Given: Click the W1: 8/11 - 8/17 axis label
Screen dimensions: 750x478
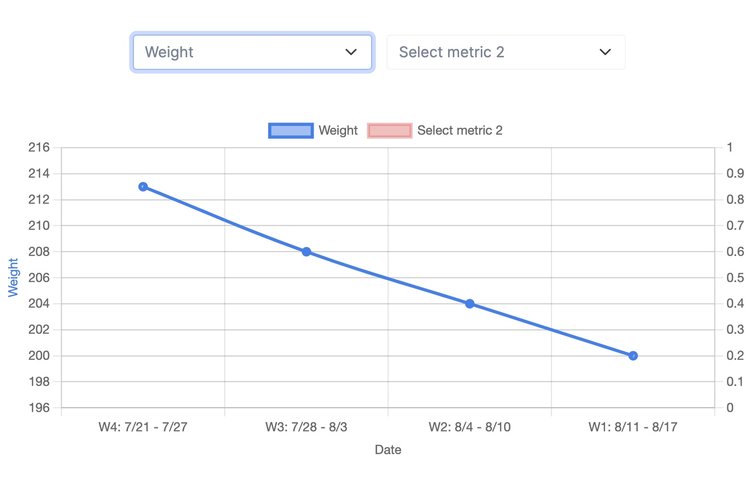Looking at the screenshot, I should coord(633,427).
